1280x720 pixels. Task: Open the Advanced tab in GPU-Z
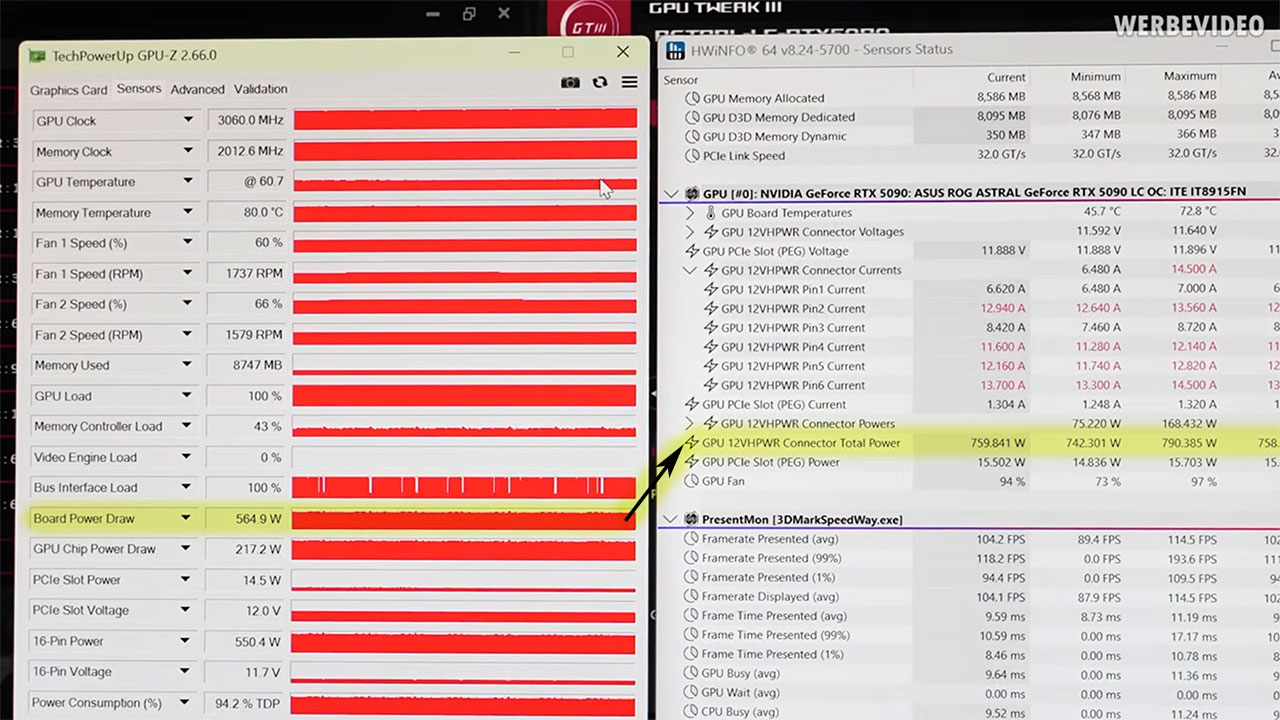197,90
